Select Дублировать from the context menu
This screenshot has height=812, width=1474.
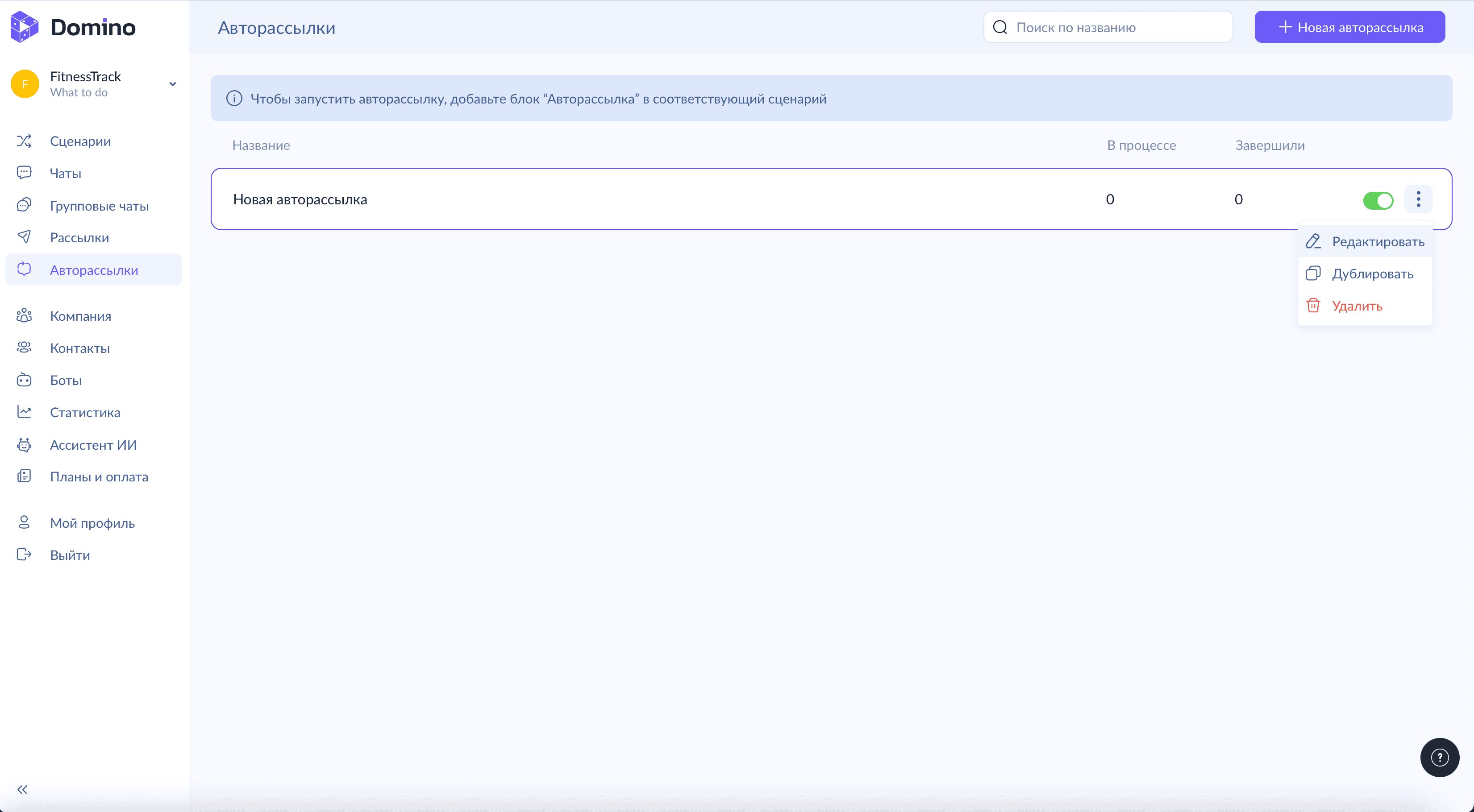1365,273
